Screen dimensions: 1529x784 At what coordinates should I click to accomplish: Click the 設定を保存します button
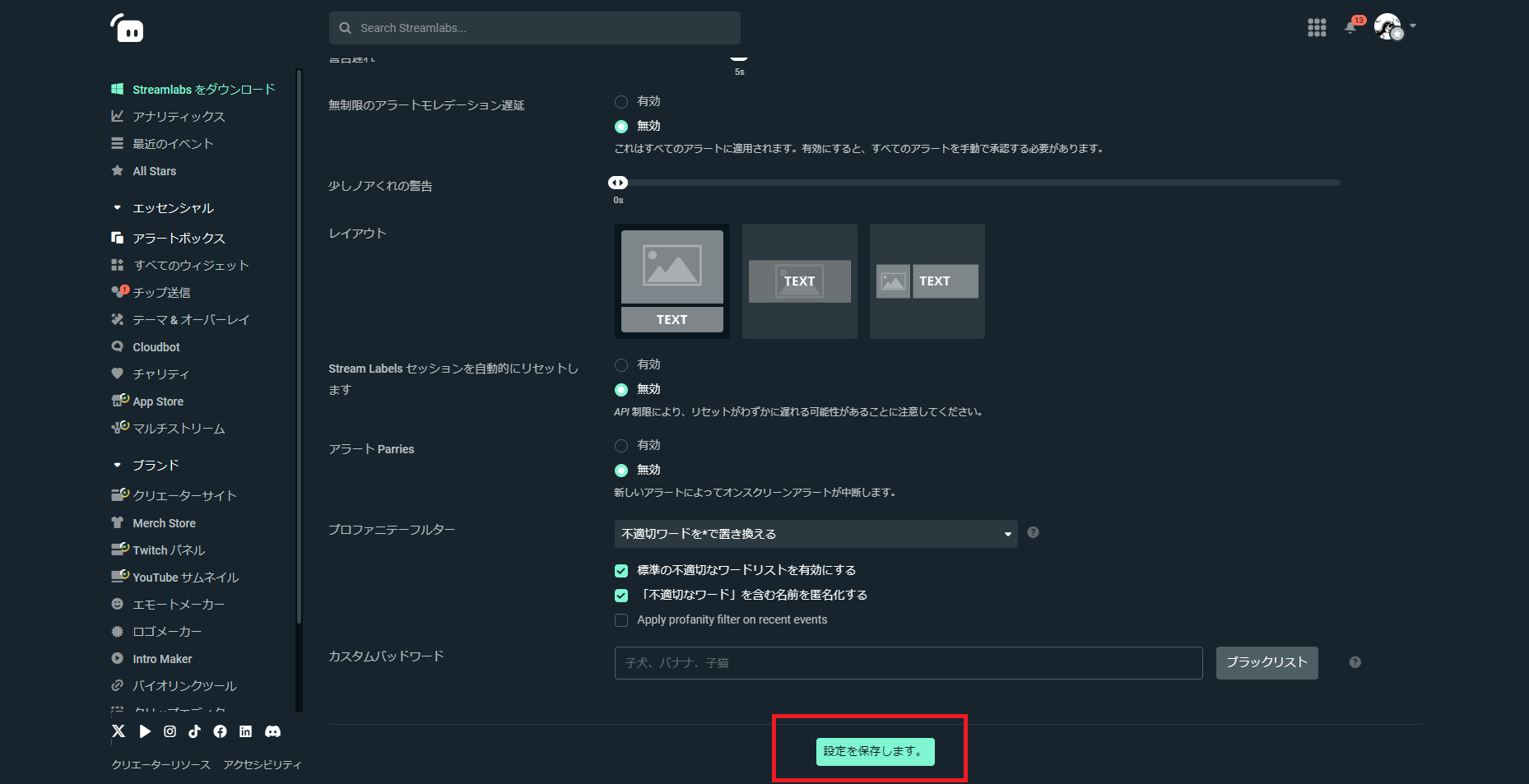(874, 750)
